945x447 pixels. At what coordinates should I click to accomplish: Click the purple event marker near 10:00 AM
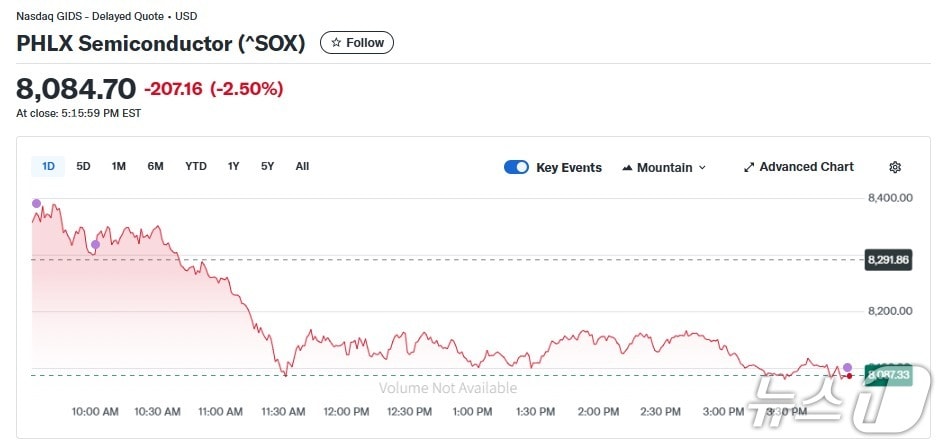(x=96, y=244)
